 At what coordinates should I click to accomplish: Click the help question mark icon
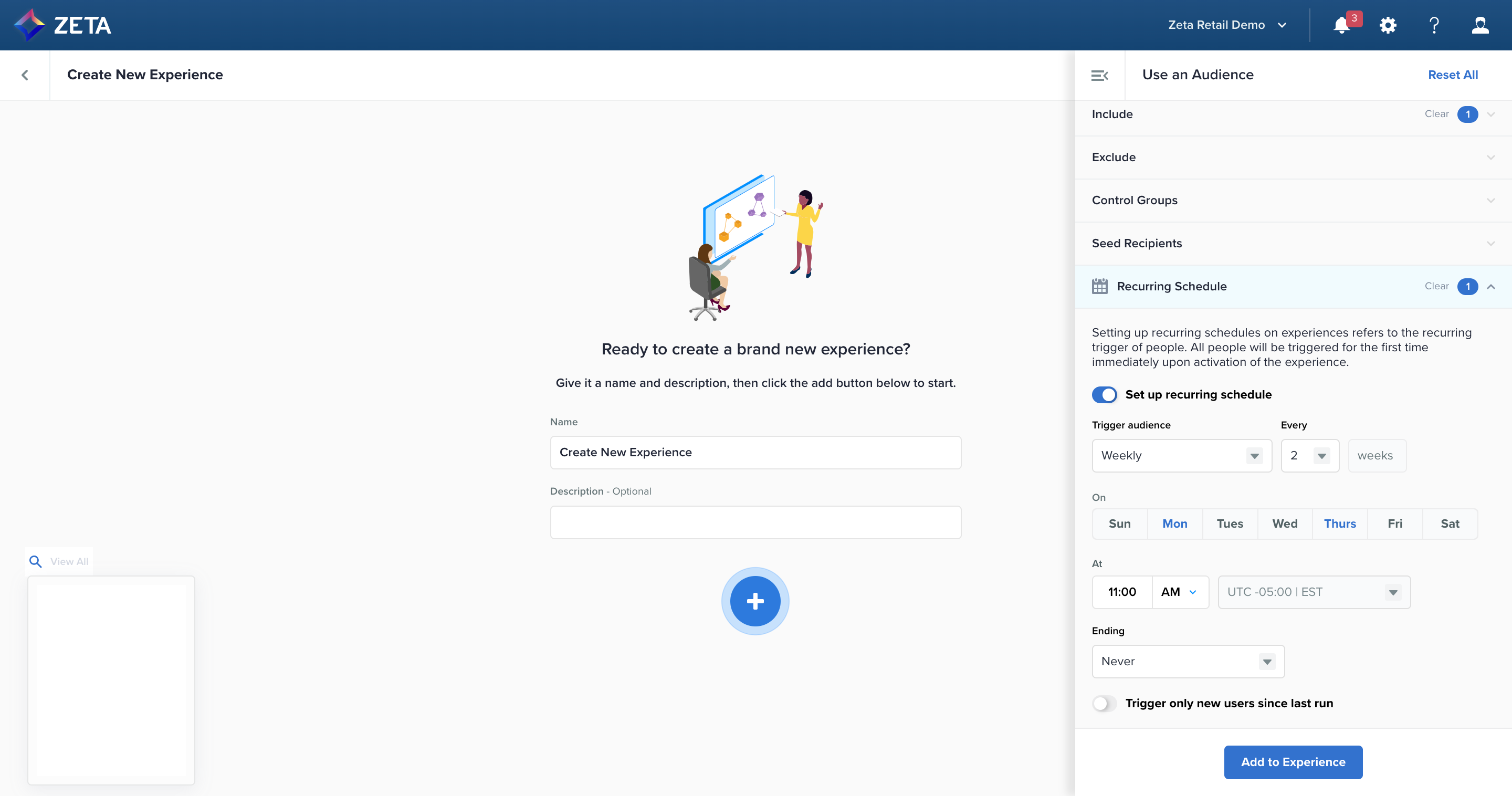pos(1434,25)
